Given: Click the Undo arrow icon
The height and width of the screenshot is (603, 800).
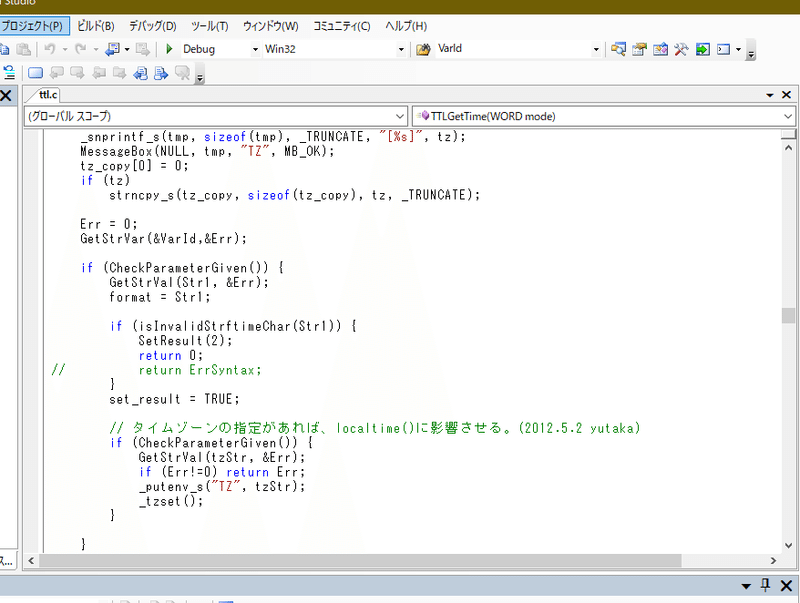Looking at the screenshot, I should click(49, 49).
